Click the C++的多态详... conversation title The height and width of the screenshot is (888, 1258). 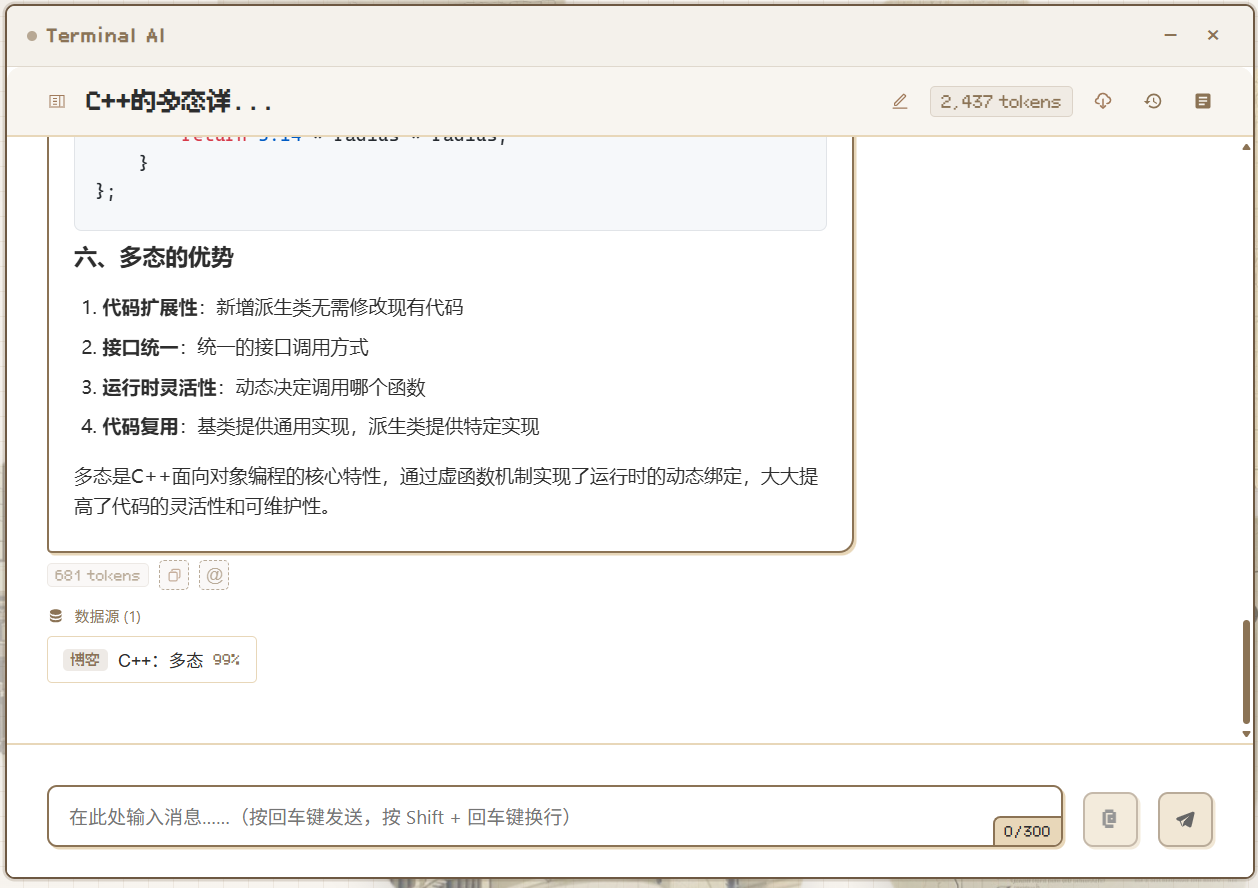179,101
